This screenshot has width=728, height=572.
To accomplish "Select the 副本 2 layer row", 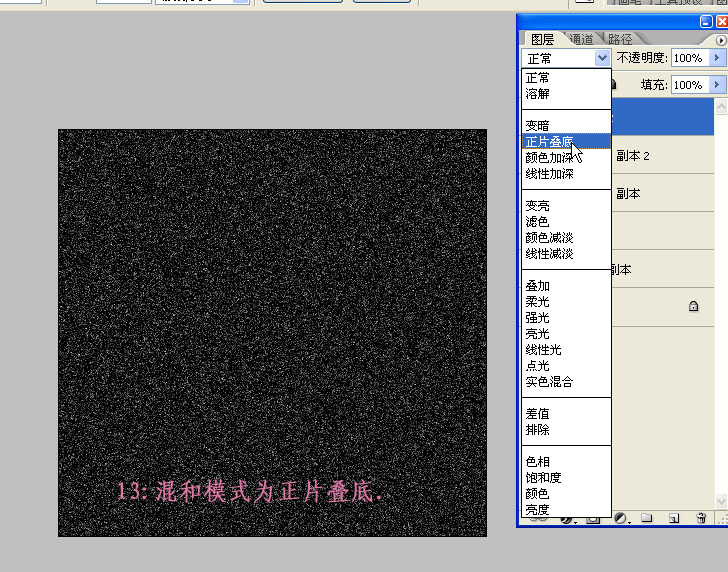I will (x=663, y=156).
